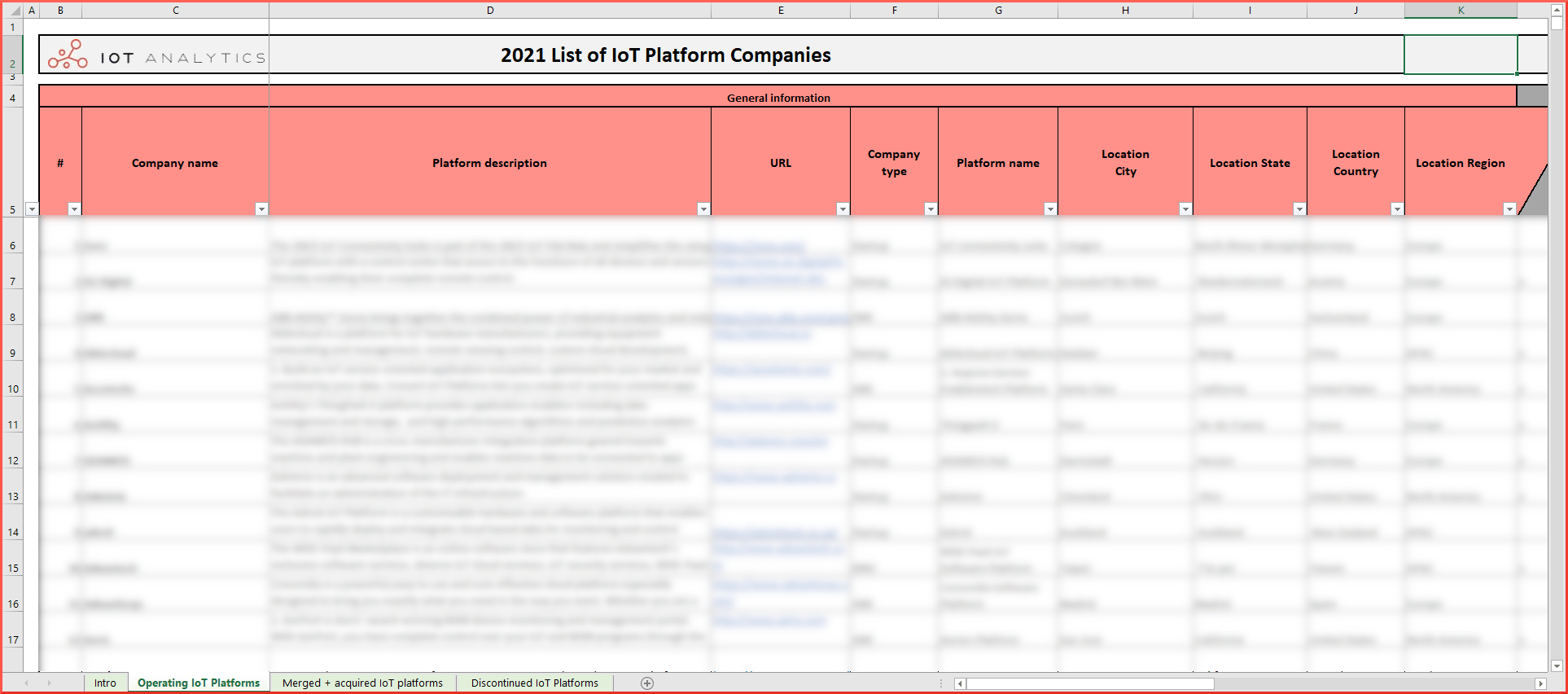Click the selected empty cell K2
Screen dimensions: 1568x694
coord(1461,55)
